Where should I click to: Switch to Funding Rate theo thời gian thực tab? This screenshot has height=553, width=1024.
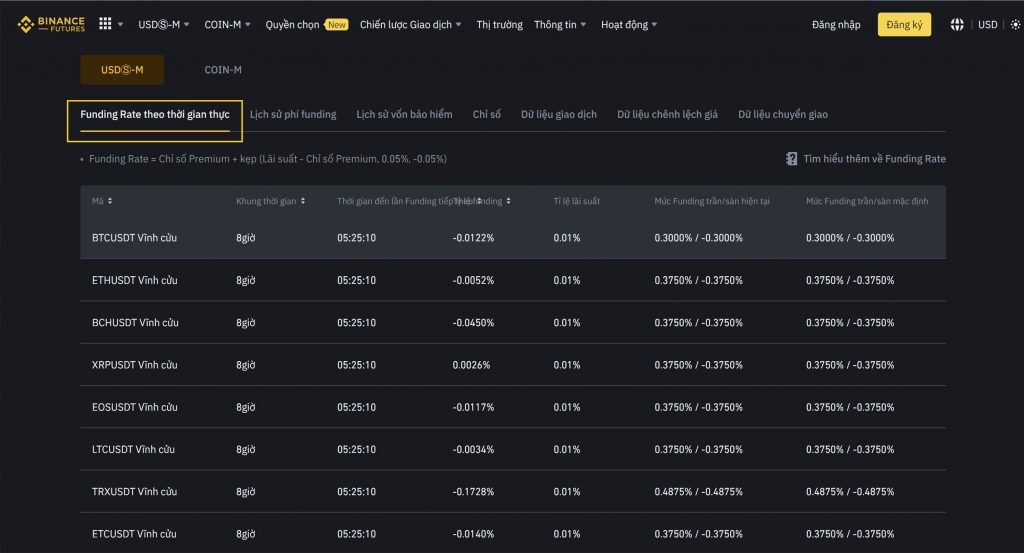(x=155, y=115)
